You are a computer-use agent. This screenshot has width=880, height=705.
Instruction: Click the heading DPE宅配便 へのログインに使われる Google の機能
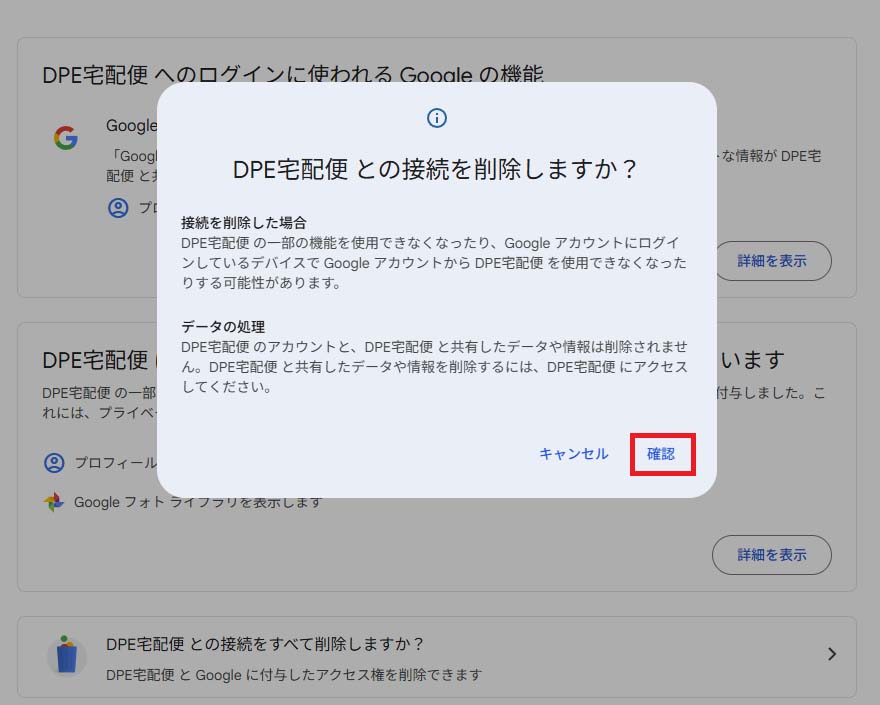coord(293,74)
